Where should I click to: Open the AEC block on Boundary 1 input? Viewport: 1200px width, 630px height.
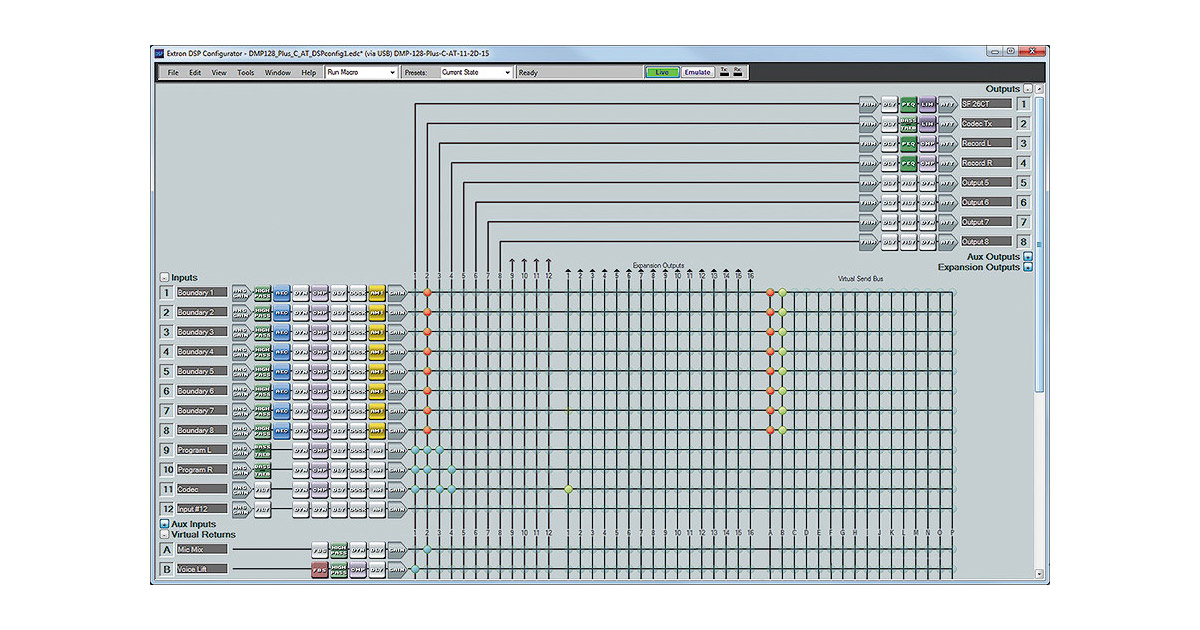pos(281,293)
